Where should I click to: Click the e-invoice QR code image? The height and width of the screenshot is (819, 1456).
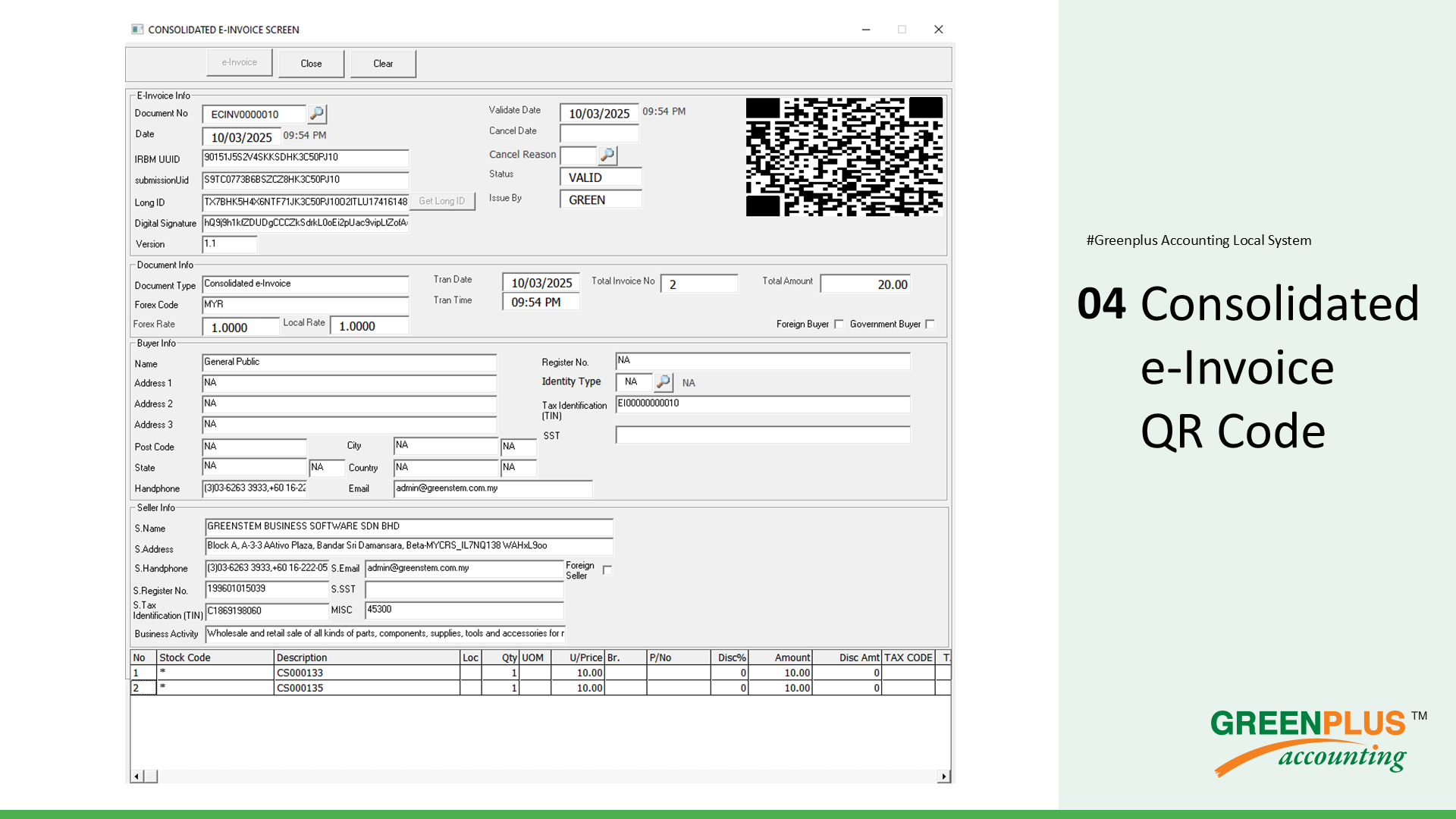tap(844, 157)
